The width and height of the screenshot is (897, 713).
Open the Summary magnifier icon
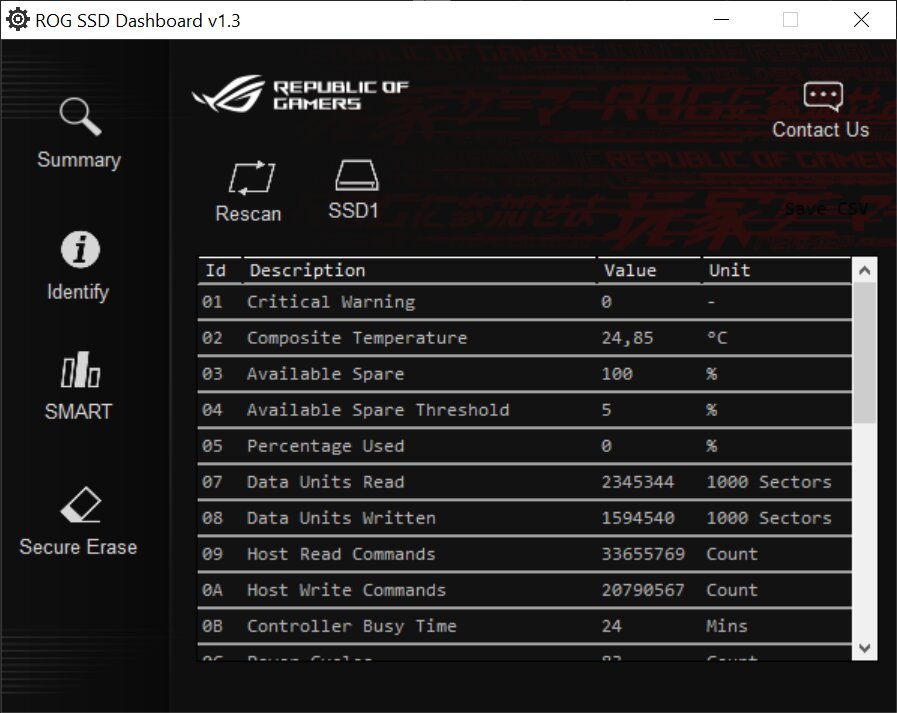pos(80,117)
